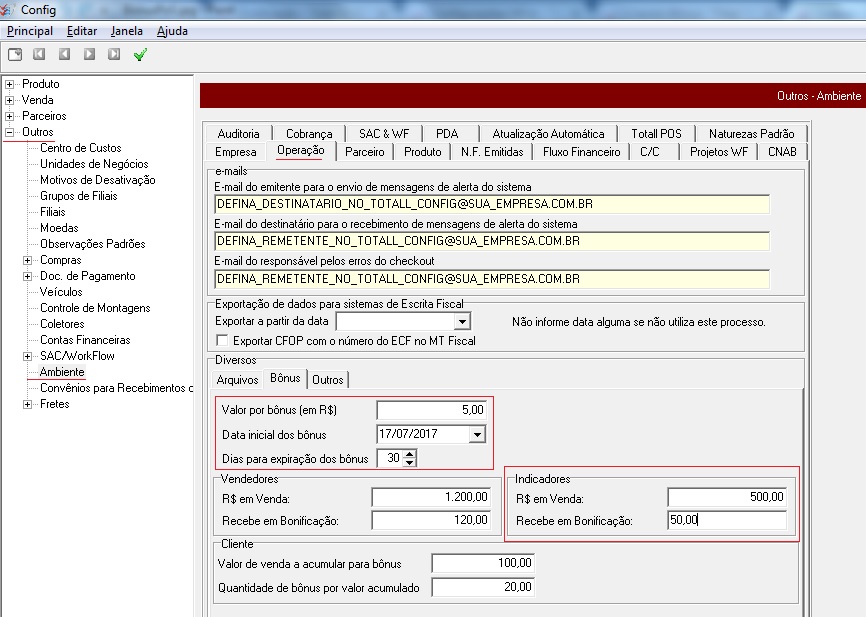
Task: Click the first toolbar icon with window symbol
Action: pyautogui.click(x=15, y=54)
